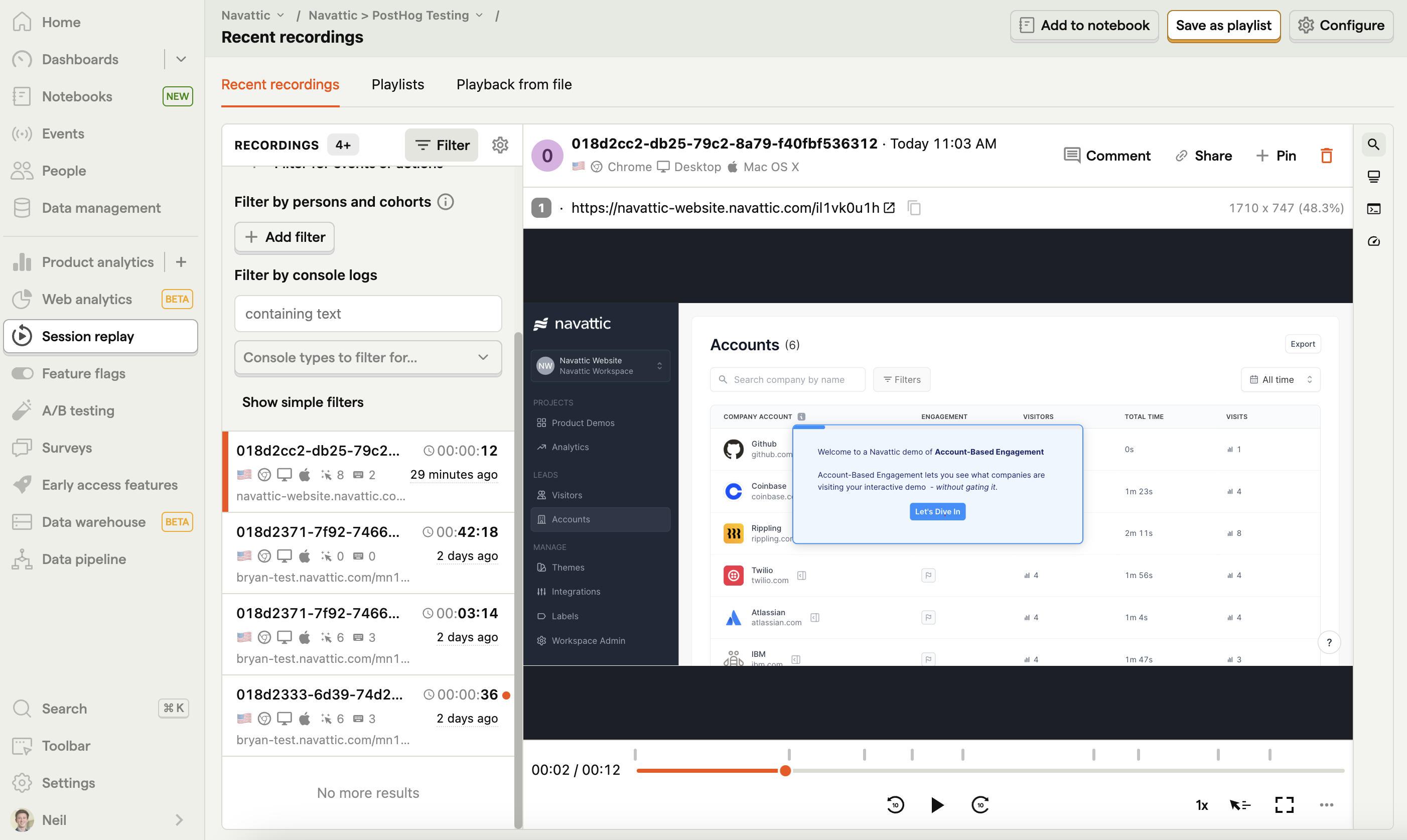Image resolution: width=1407 pixels, height=840 pixels.
Task: Open Console types to filter for dropdown
Action: (368, 357)
